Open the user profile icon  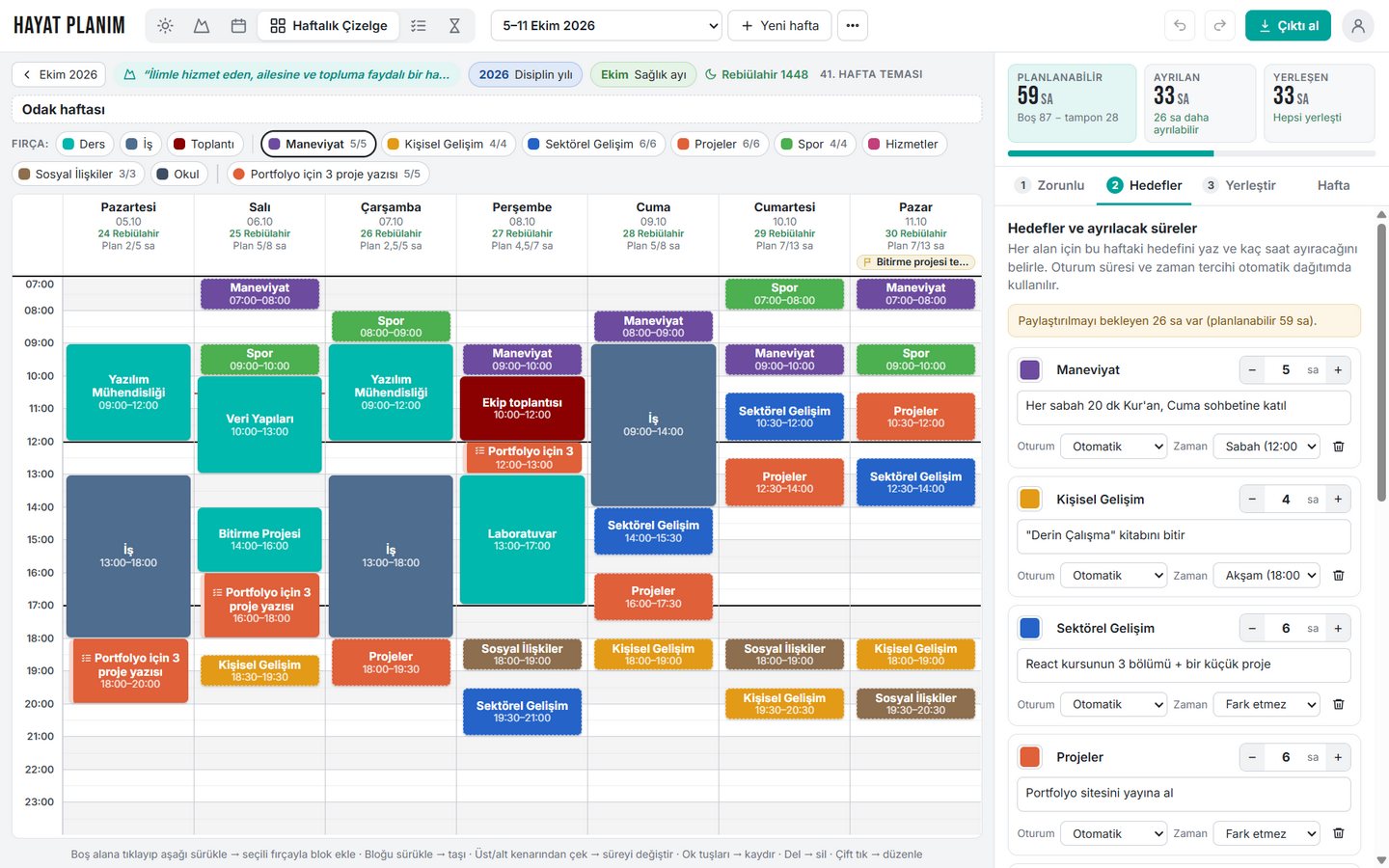pos(1358,26)
